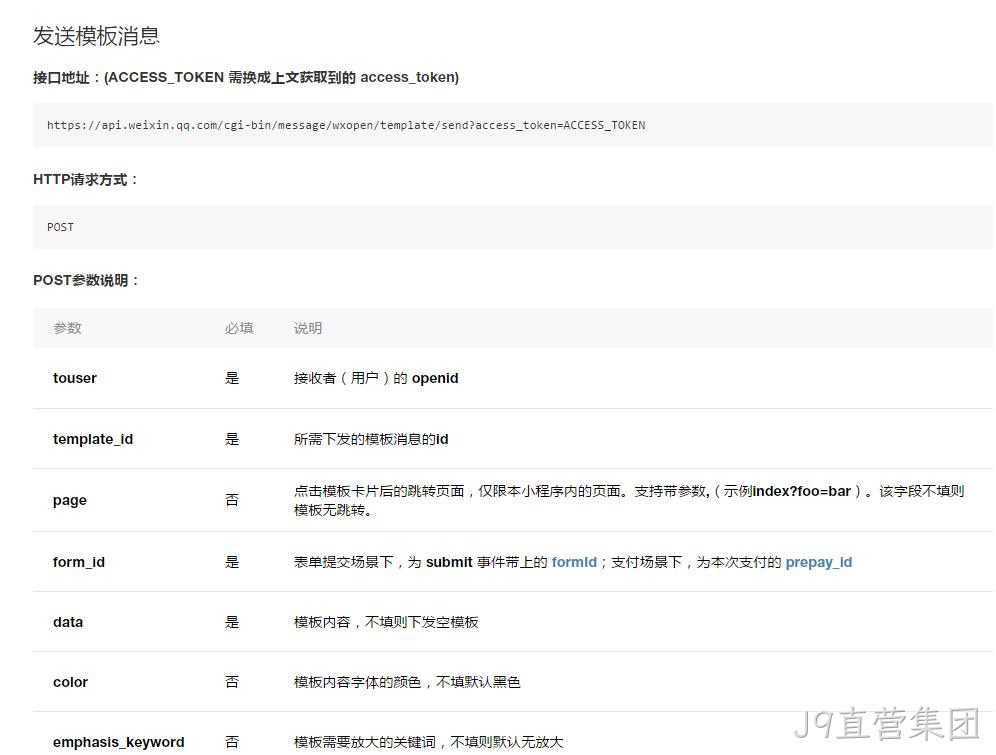Click the 否 cell in page row
Viewport: 996px width, 755px height.
pos(232,500)
